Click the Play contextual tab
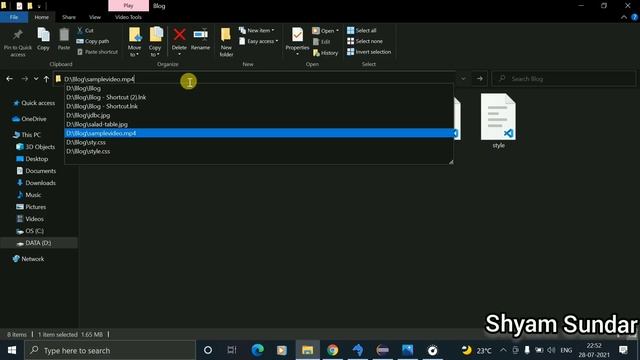640x360 pixels. pos(129,6)
